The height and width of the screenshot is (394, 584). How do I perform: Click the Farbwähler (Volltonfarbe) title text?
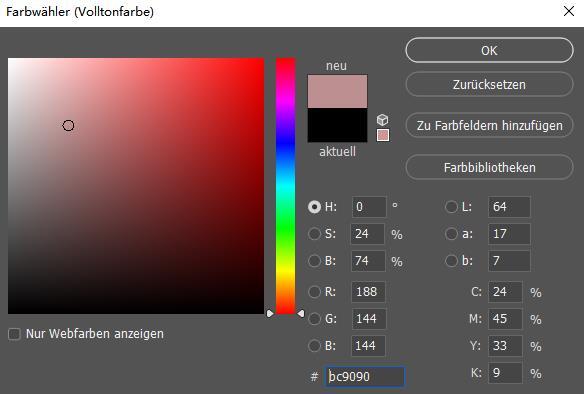pyautogui.click(x=80, y=12)
